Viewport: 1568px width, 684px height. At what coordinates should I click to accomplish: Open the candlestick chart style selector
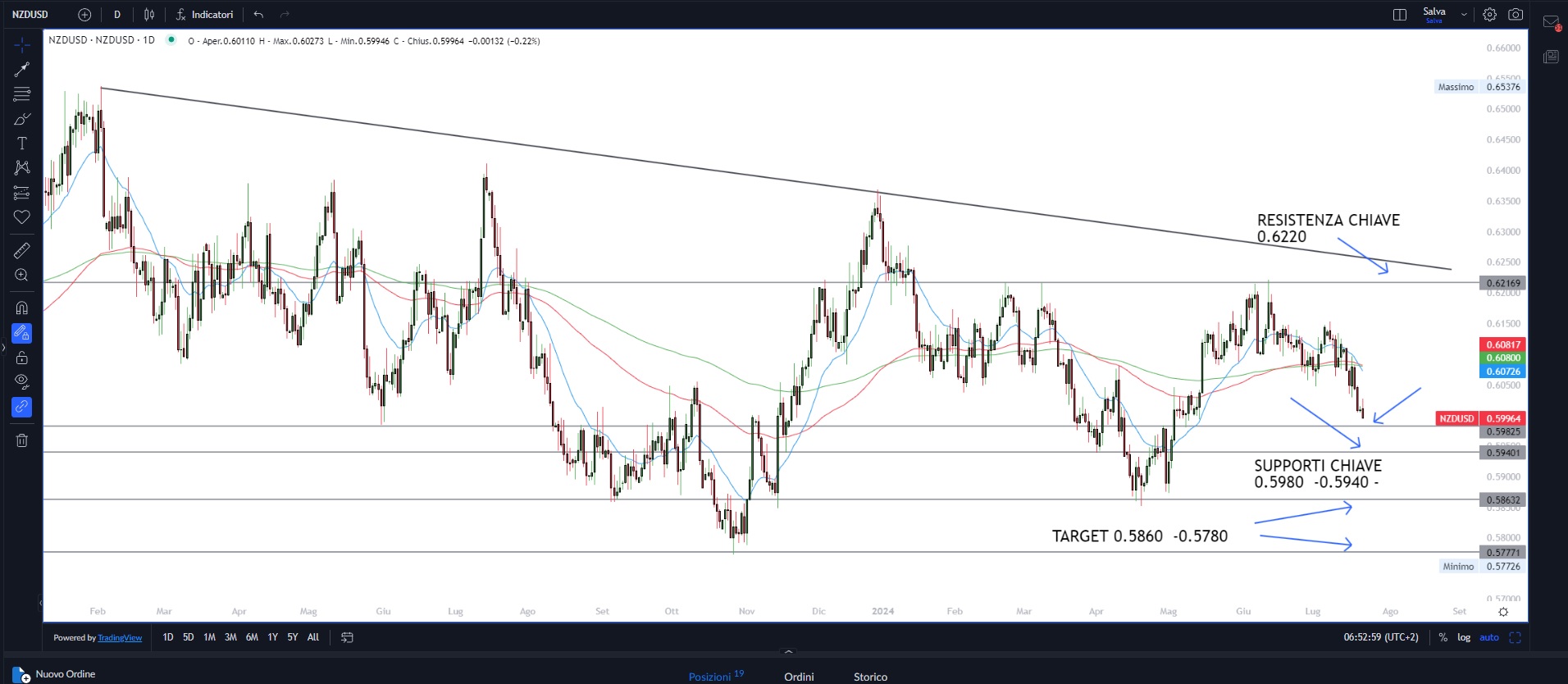149,15
